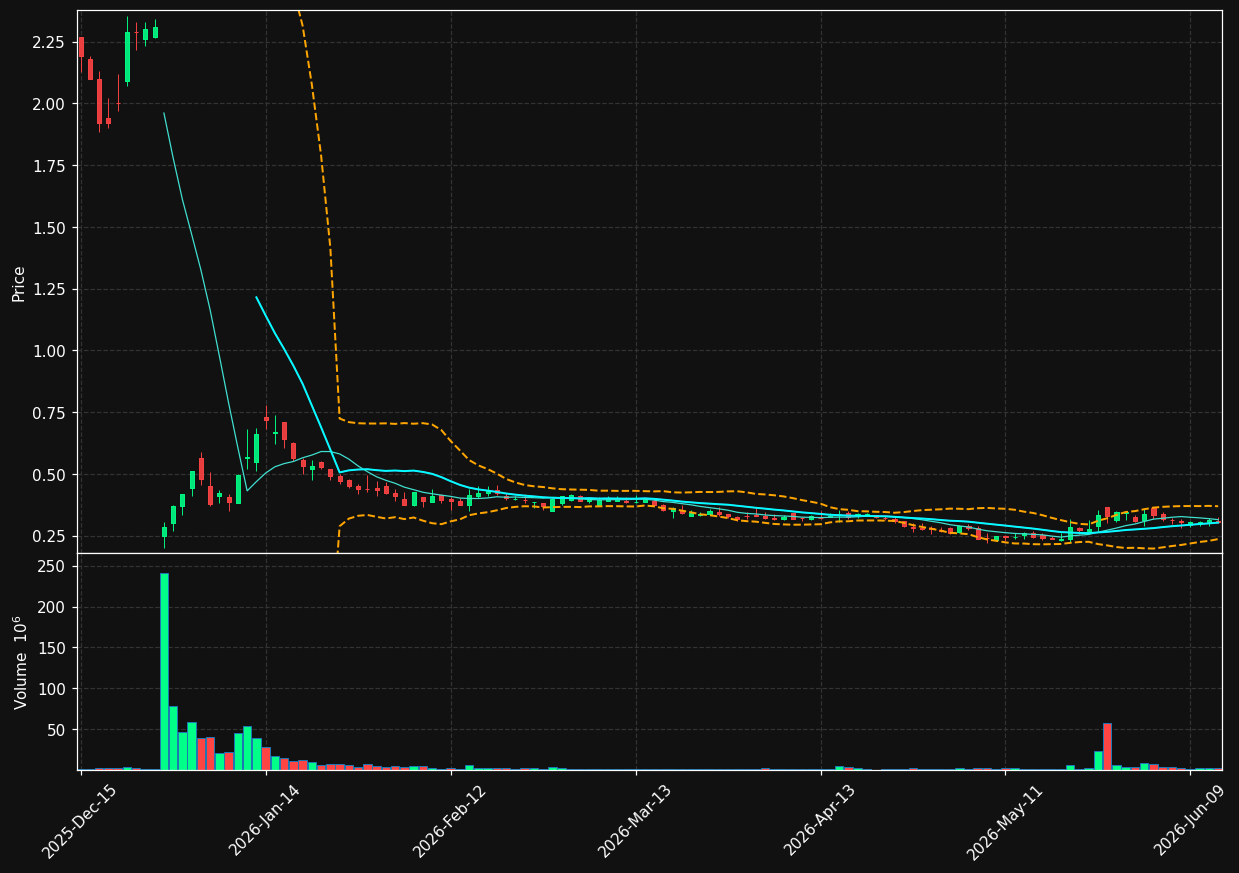Select the 2026-May-11 date label
Screen dimensions: 1239x873
[1003, 821]
